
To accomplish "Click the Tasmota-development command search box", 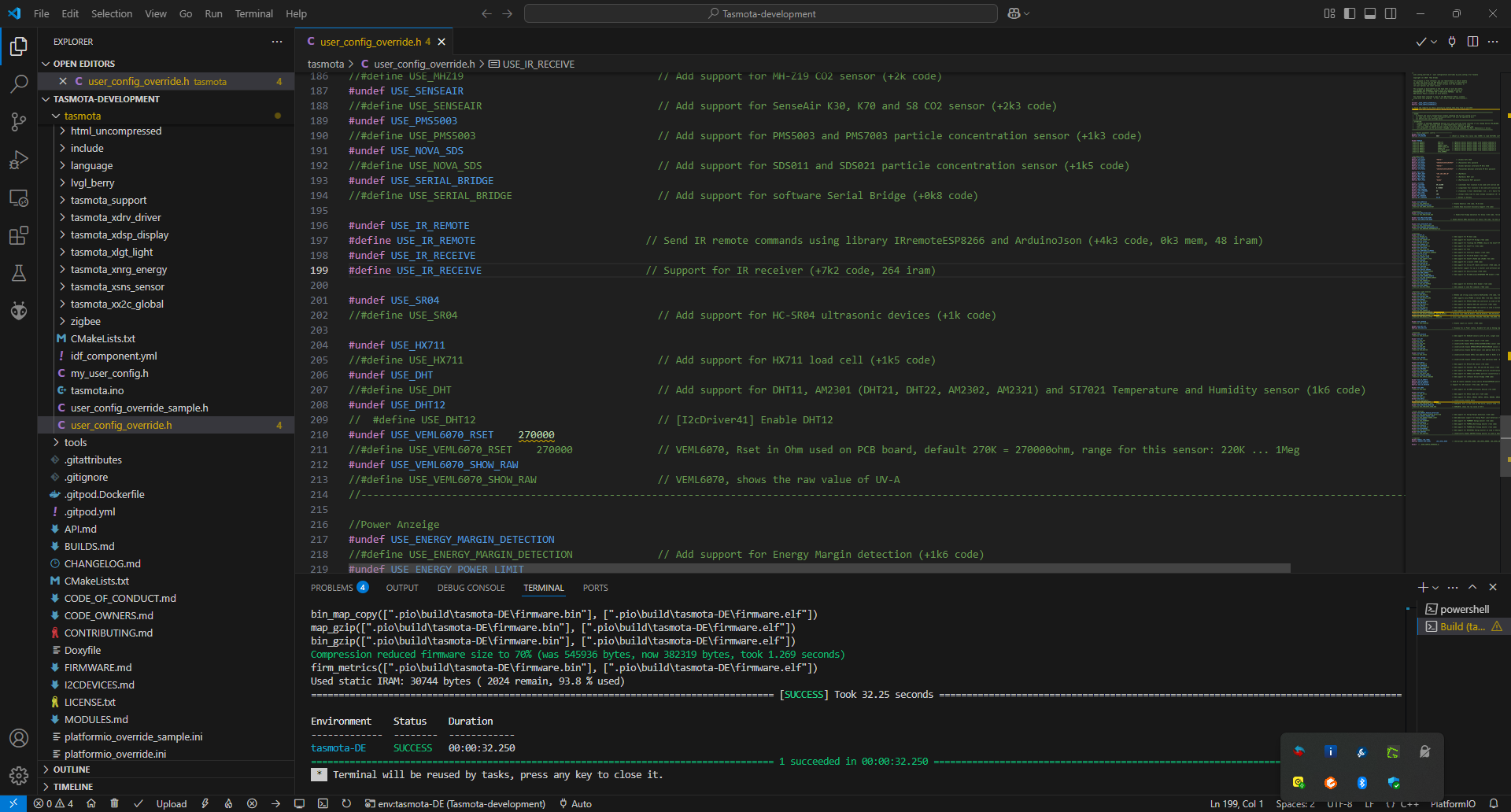I will click(760, 13).
